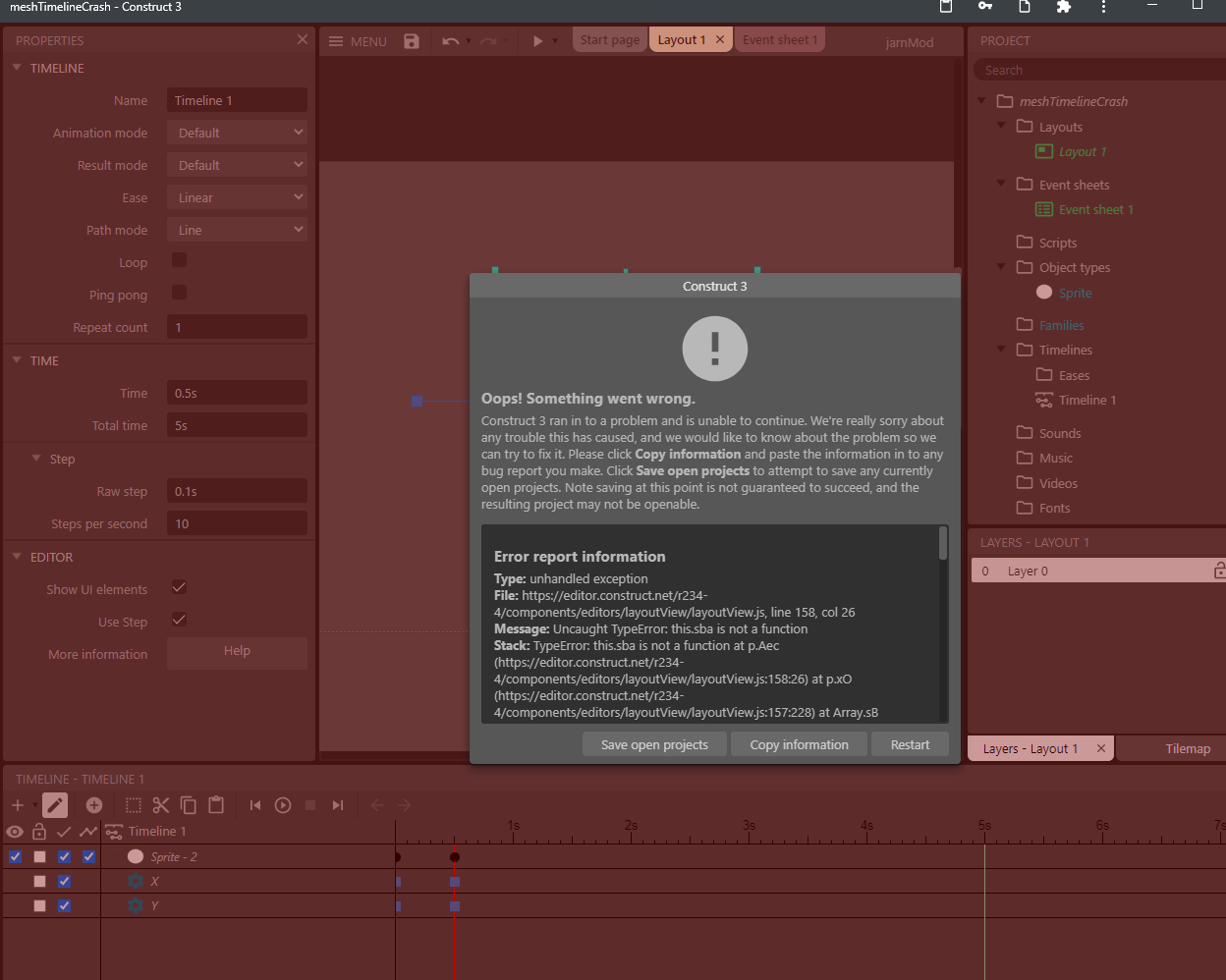Click the Save project disk icon
This screenshot has width=1226, height=980.
[412, 41]
